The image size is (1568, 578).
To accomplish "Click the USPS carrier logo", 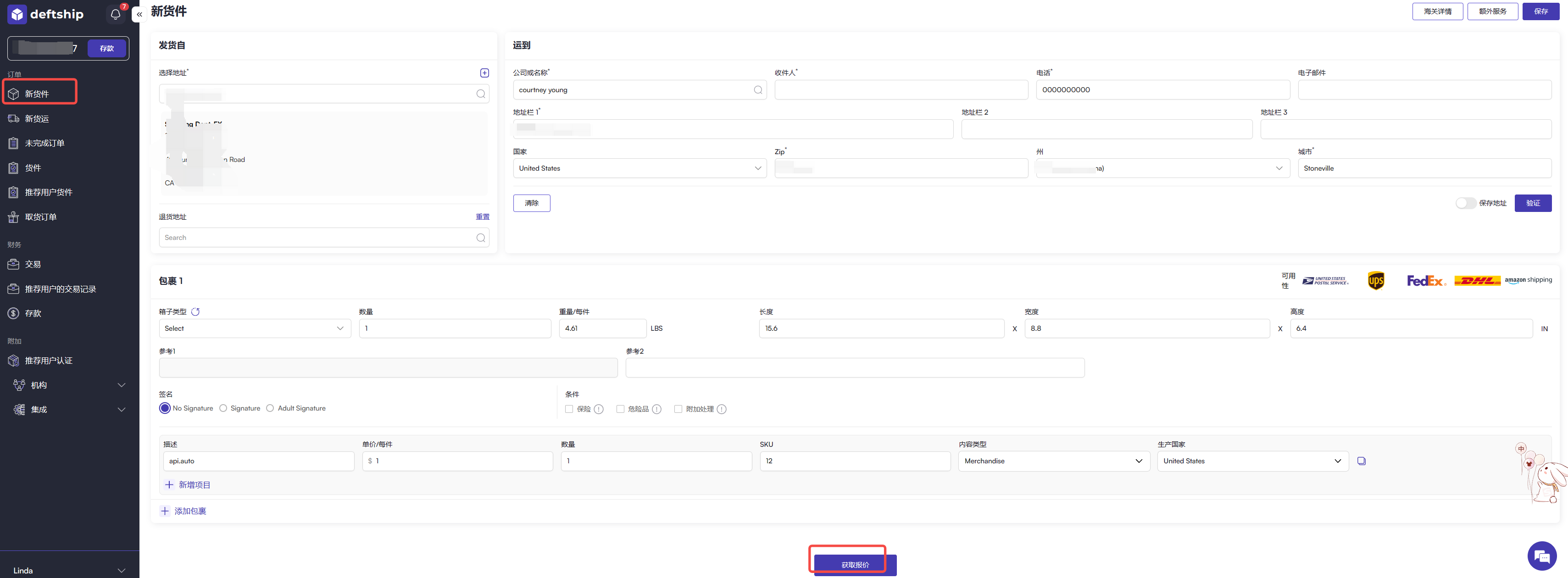I will tap(1325, 280).
